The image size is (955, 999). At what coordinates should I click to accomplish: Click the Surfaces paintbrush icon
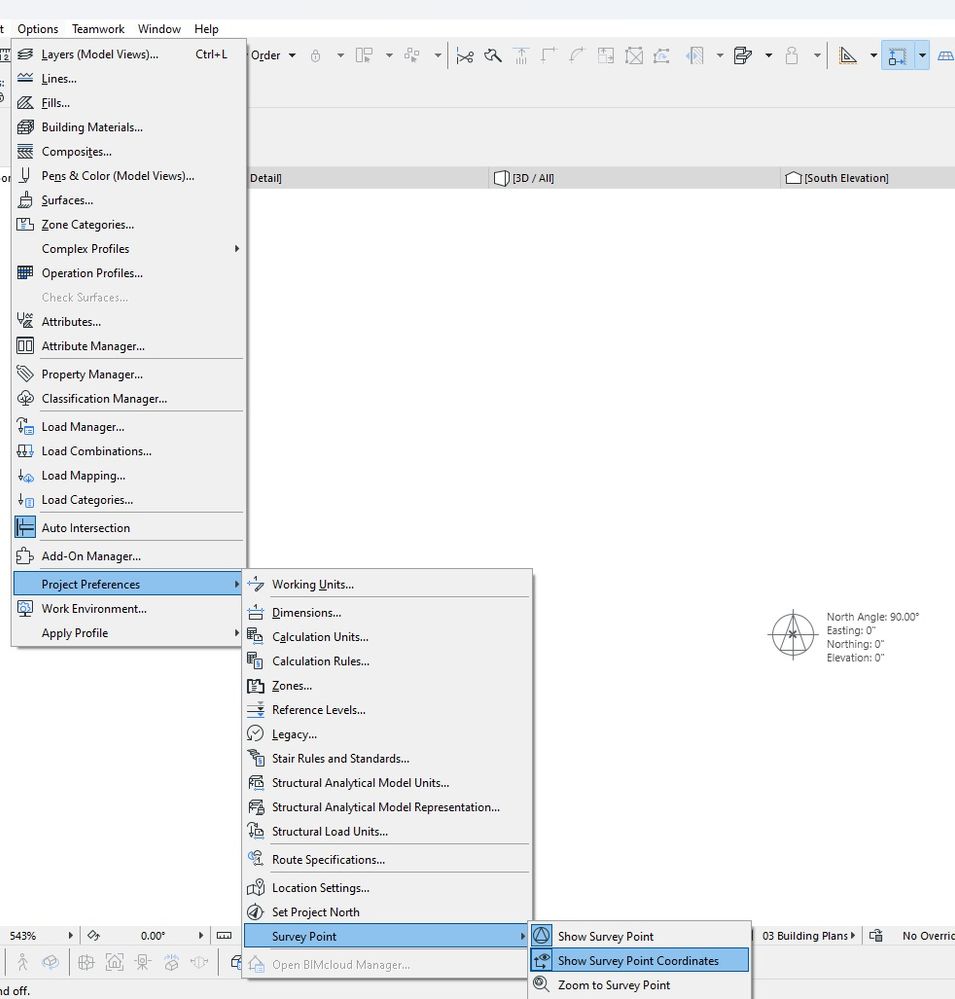pos(25,200)
